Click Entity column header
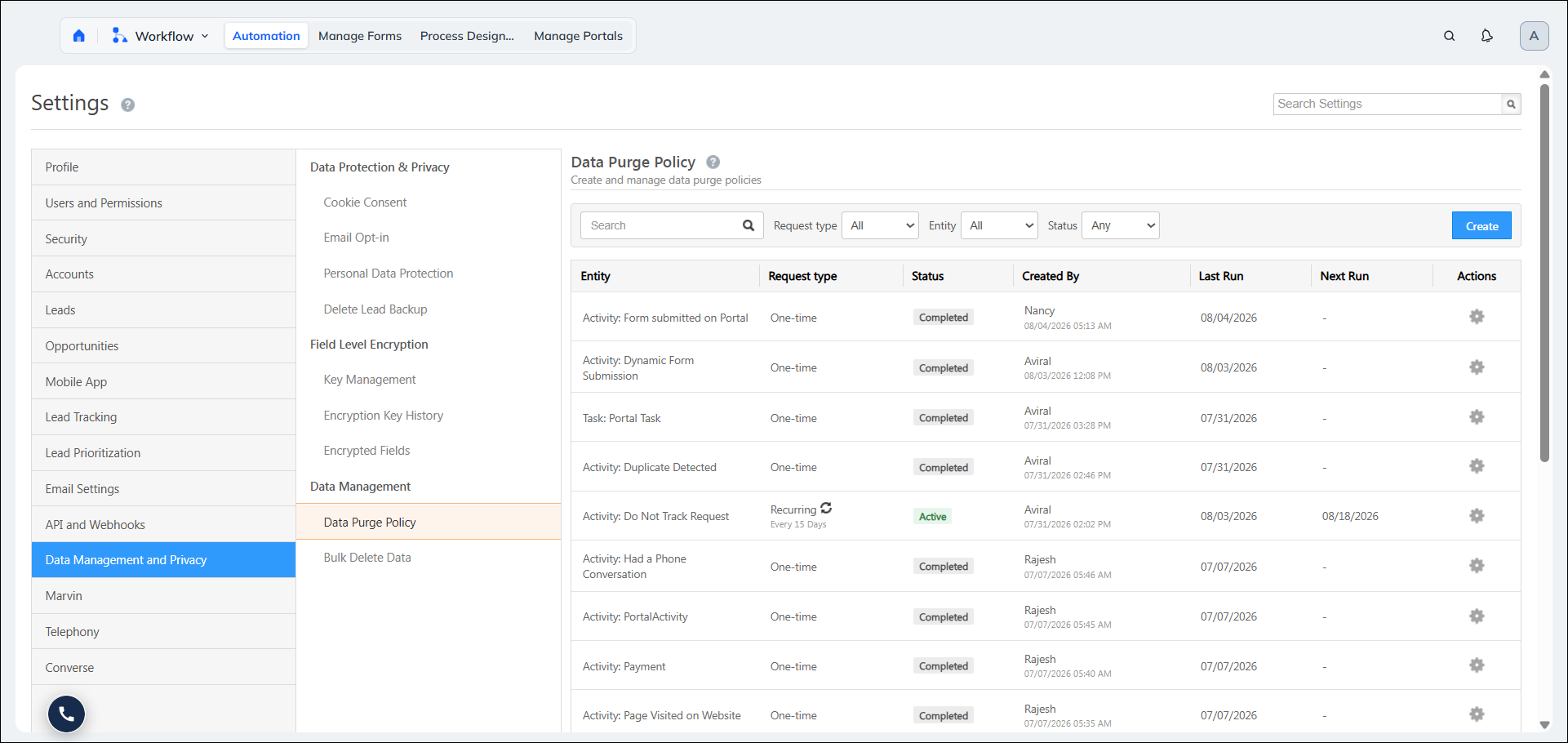This screenshot has height=743, width=1568. [595, 276]
